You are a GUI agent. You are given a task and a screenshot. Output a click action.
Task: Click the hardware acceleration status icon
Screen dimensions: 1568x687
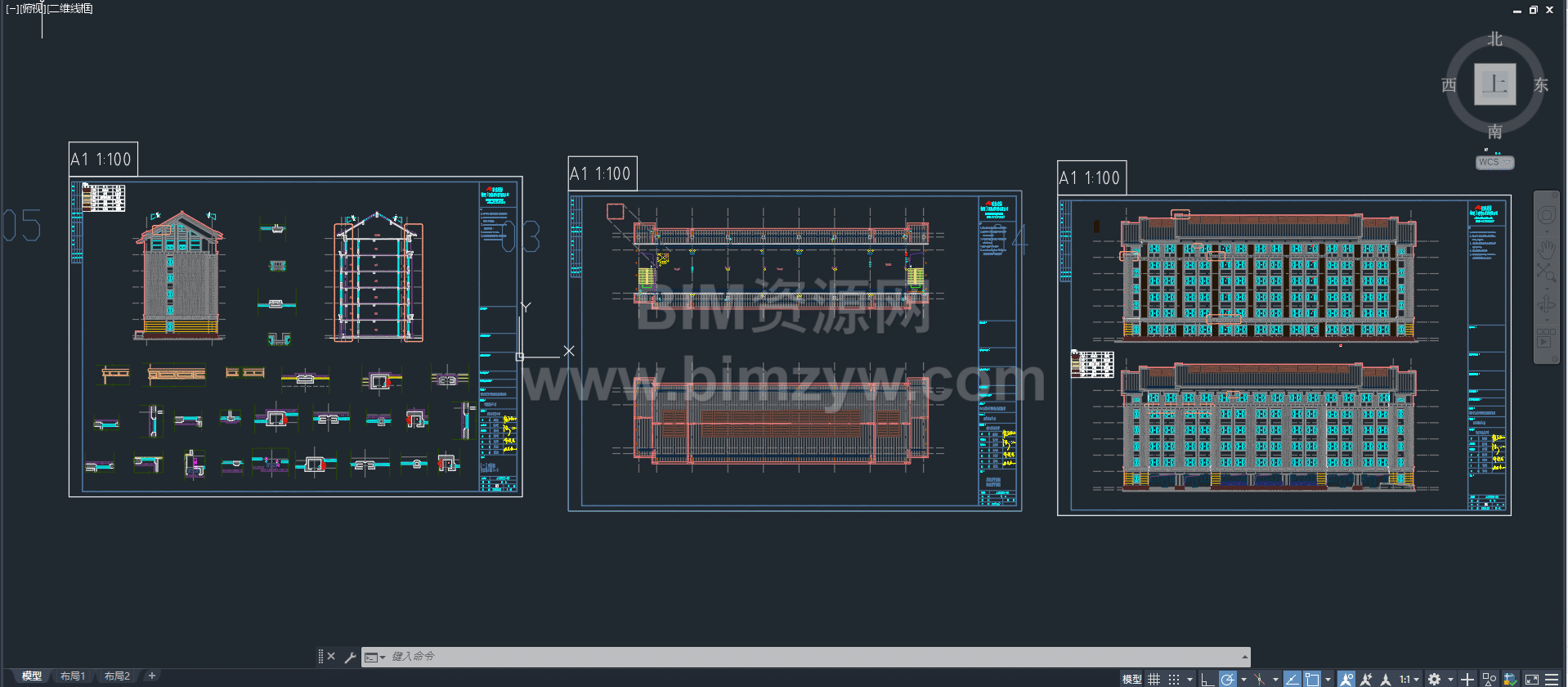pos(1510,680)
